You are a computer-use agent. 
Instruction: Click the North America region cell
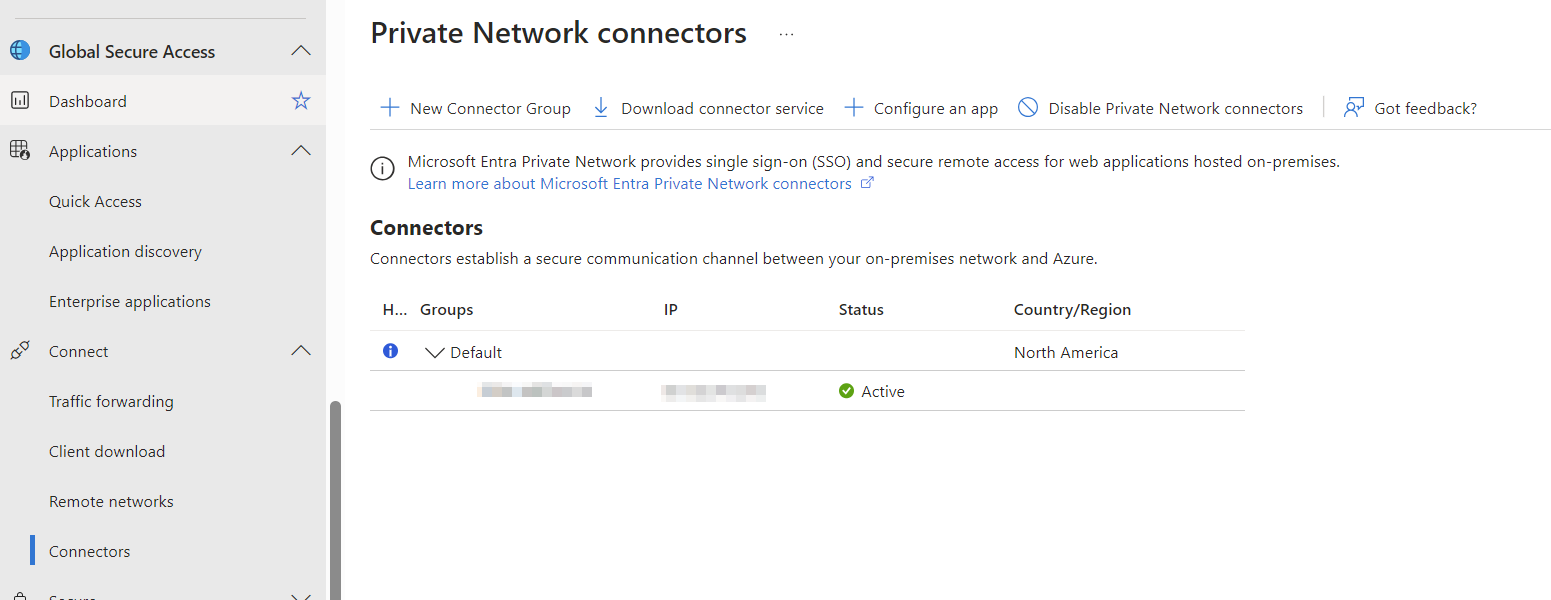coord(1066,352)
